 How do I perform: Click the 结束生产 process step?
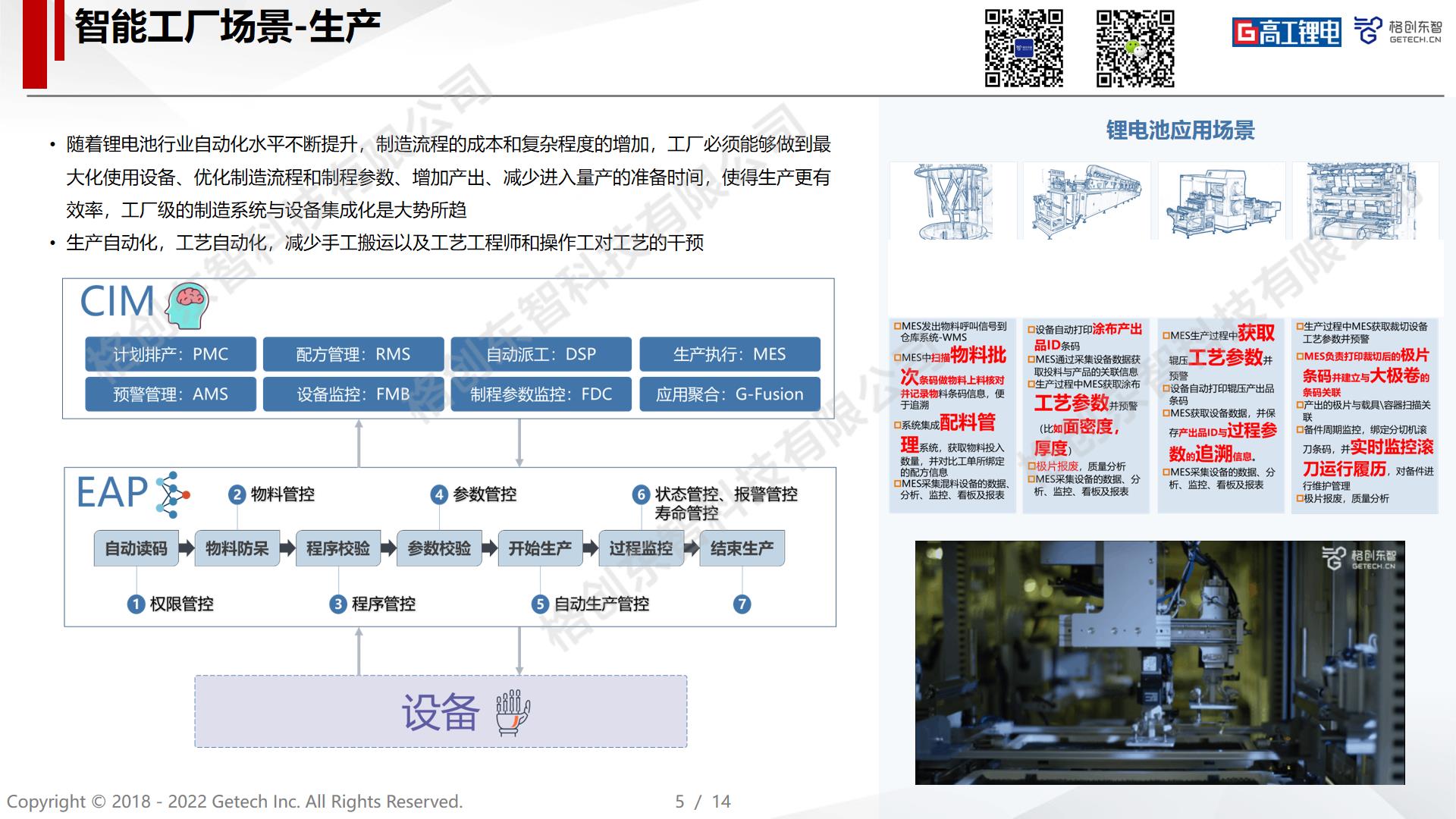click(x=742, y=548)
